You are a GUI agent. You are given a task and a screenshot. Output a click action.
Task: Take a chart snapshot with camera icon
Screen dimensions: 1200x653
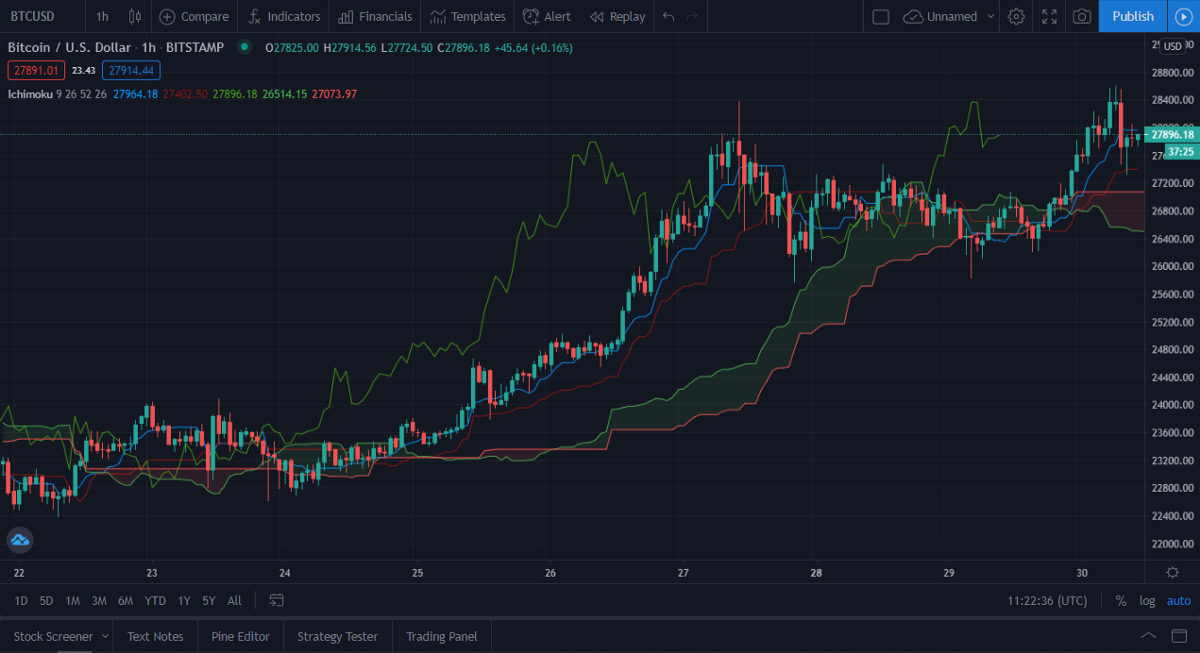pyautogui.click(x=1082, y=16)
